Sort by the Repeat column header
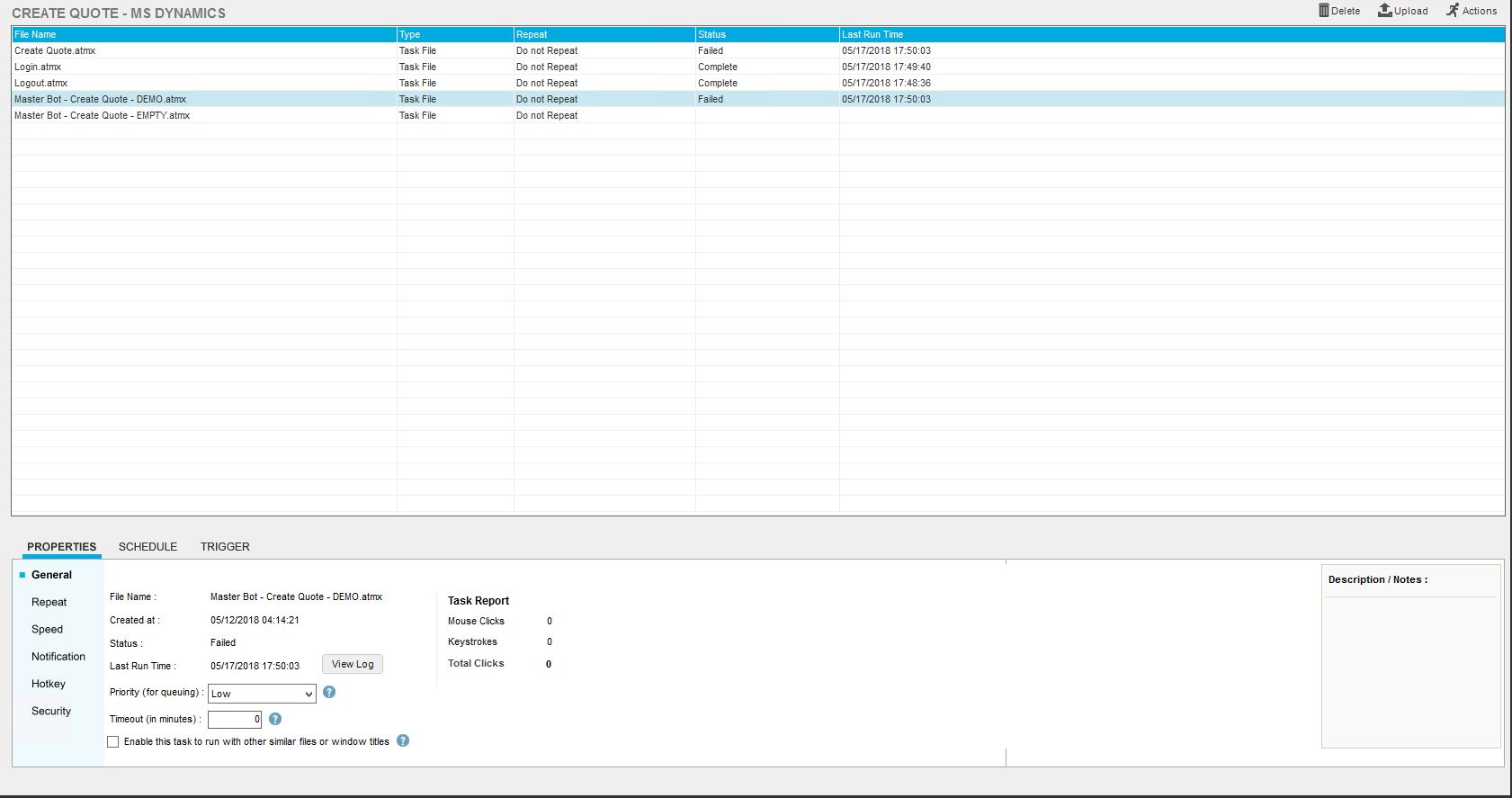The width and height of the screenshot is (1512, 798). [604, 34]
